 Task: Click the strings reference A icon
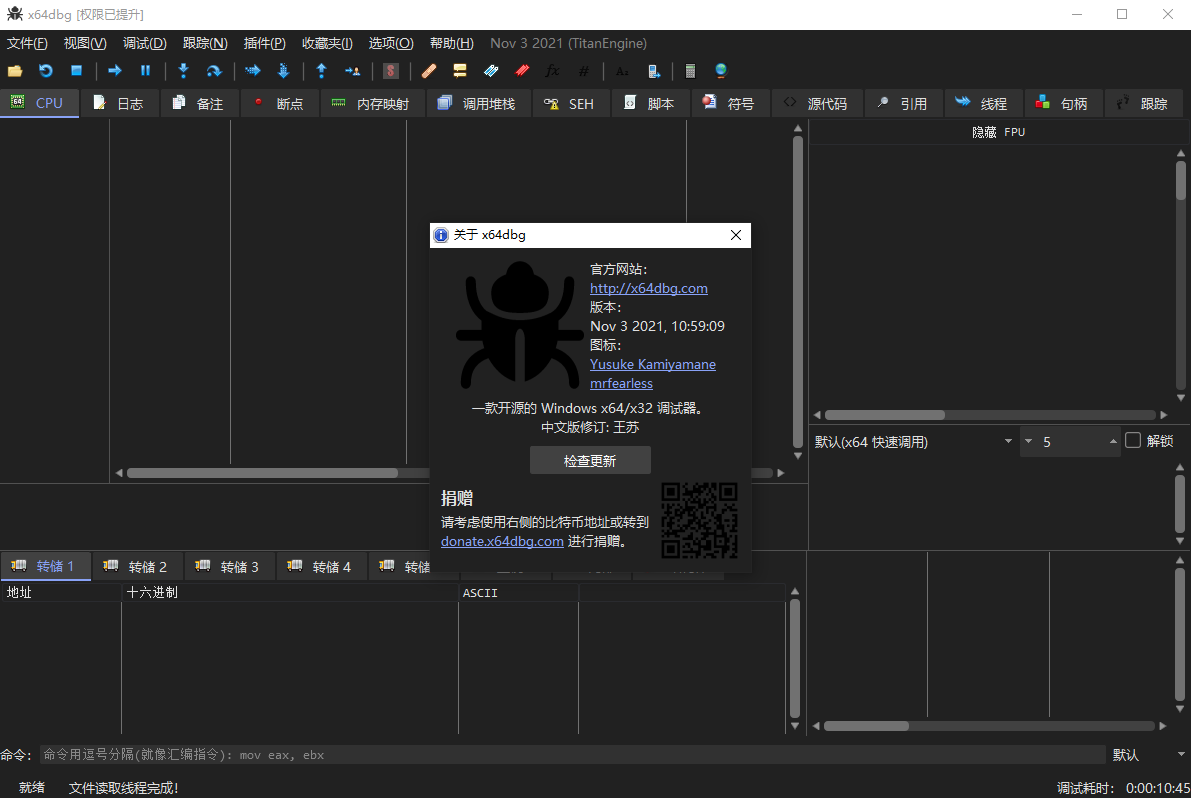pos(622,71)
